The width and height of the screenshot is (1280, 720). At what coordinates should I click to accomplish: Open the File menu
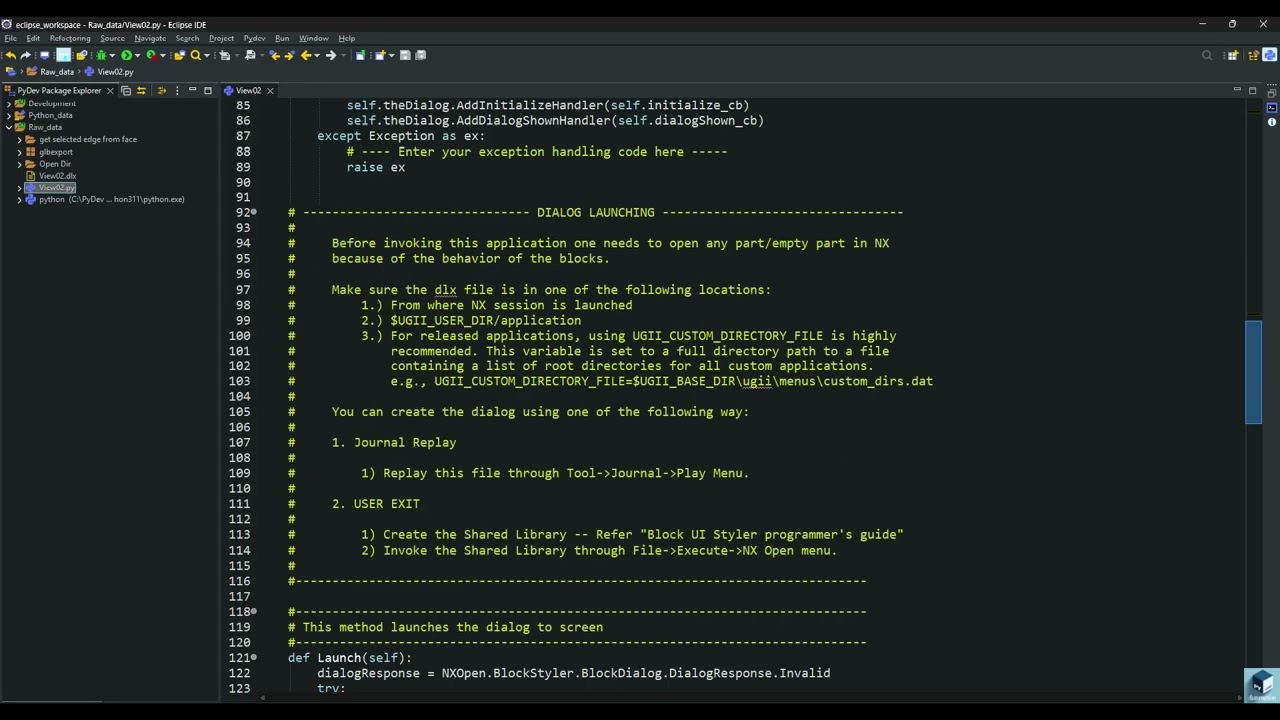coord(10,38)
